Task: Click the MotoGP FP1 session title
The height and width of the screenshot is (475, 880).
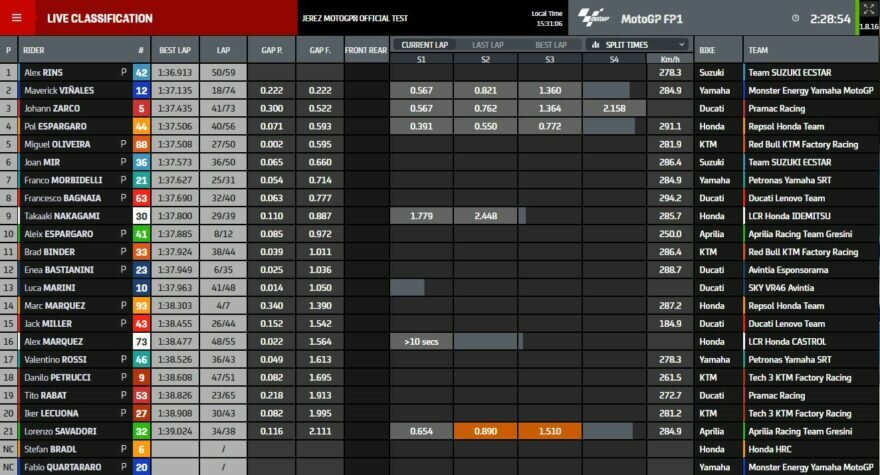Action: click(x=652, y=19)
